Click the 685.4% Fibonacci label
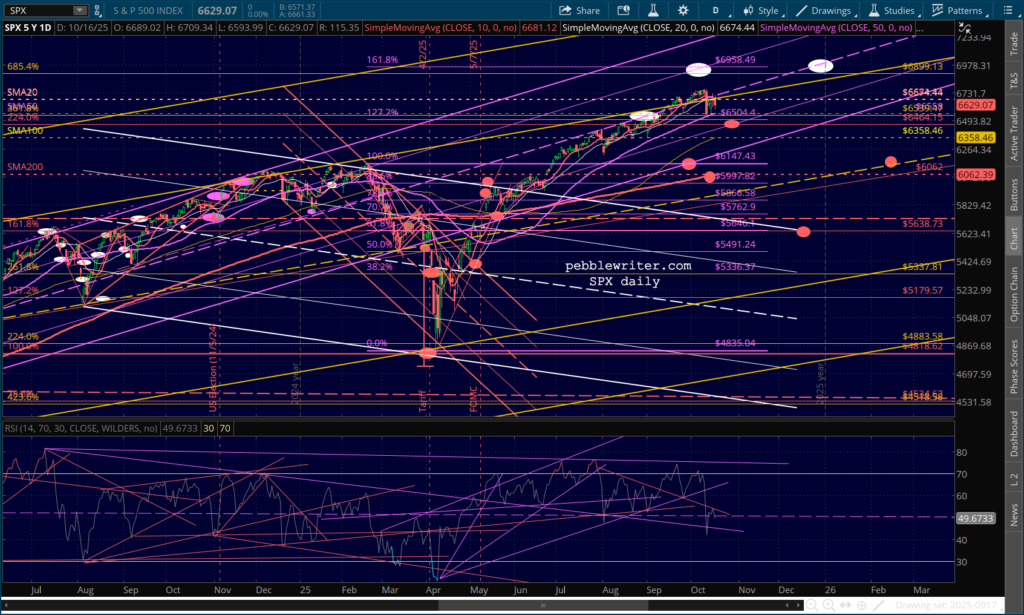 click(23, 67)
